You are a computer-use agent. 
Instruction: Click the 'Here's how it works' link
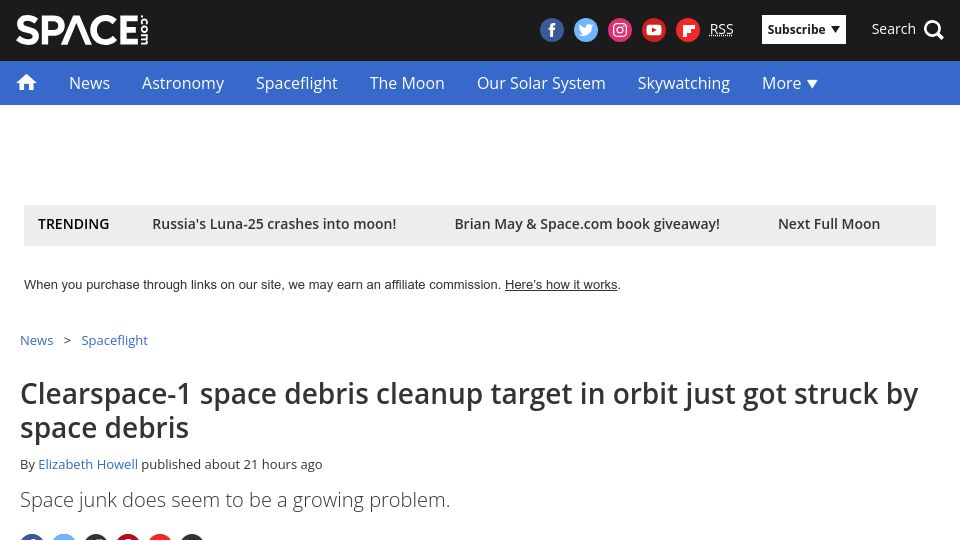tap(561, 285)
